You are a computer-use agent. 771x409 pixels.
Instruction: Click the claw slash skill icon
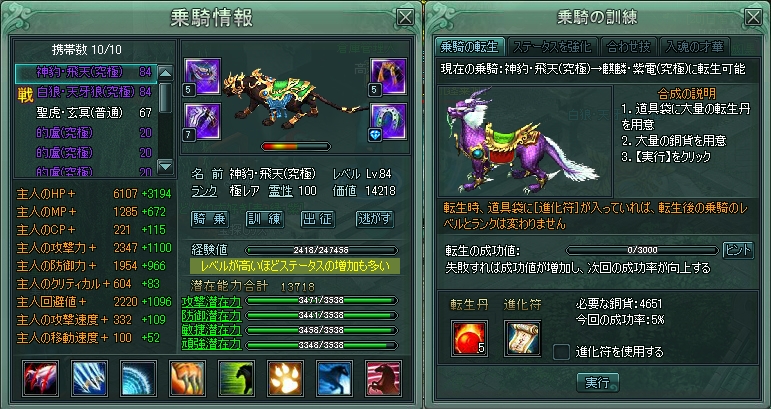point(40,378)
